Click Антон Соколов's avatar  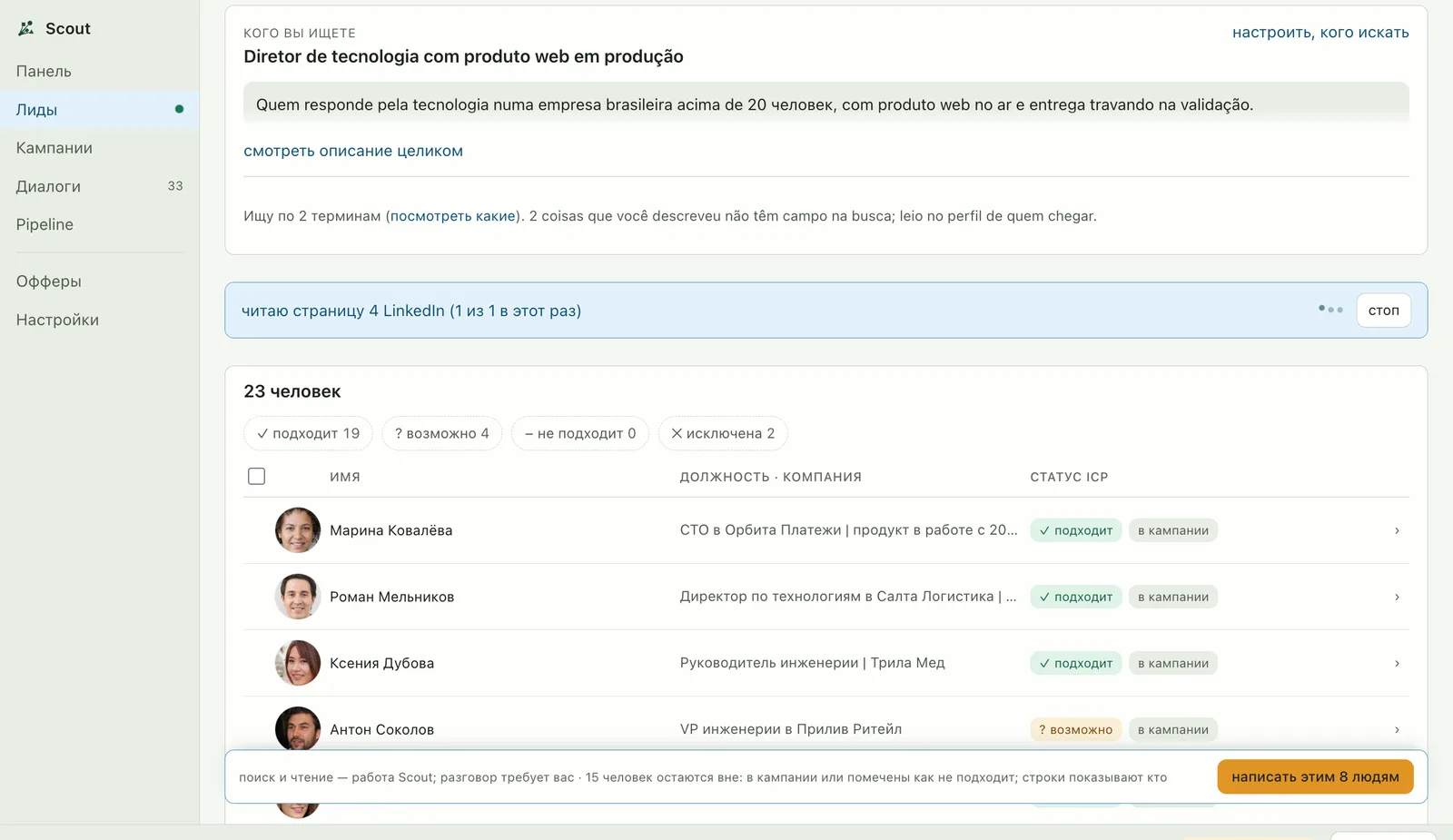298,728
